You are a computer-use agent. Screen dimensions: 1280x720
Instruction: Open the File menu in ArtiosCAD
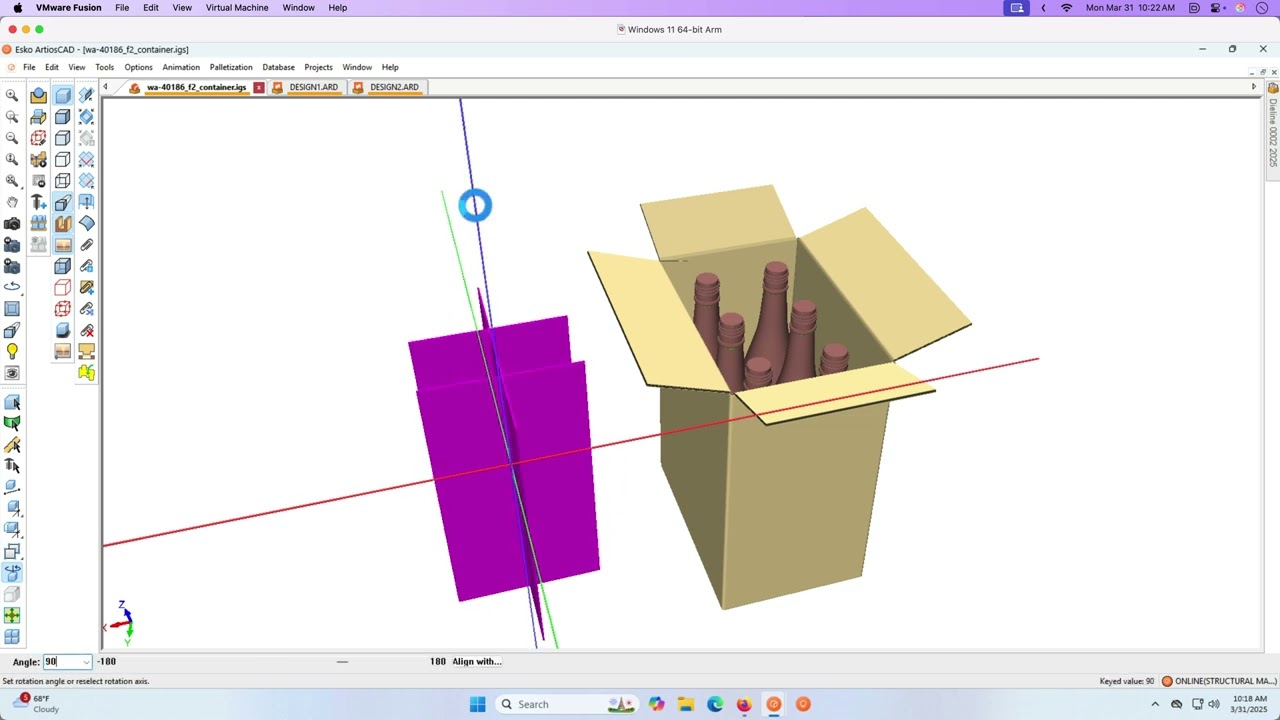coord(29,67)
